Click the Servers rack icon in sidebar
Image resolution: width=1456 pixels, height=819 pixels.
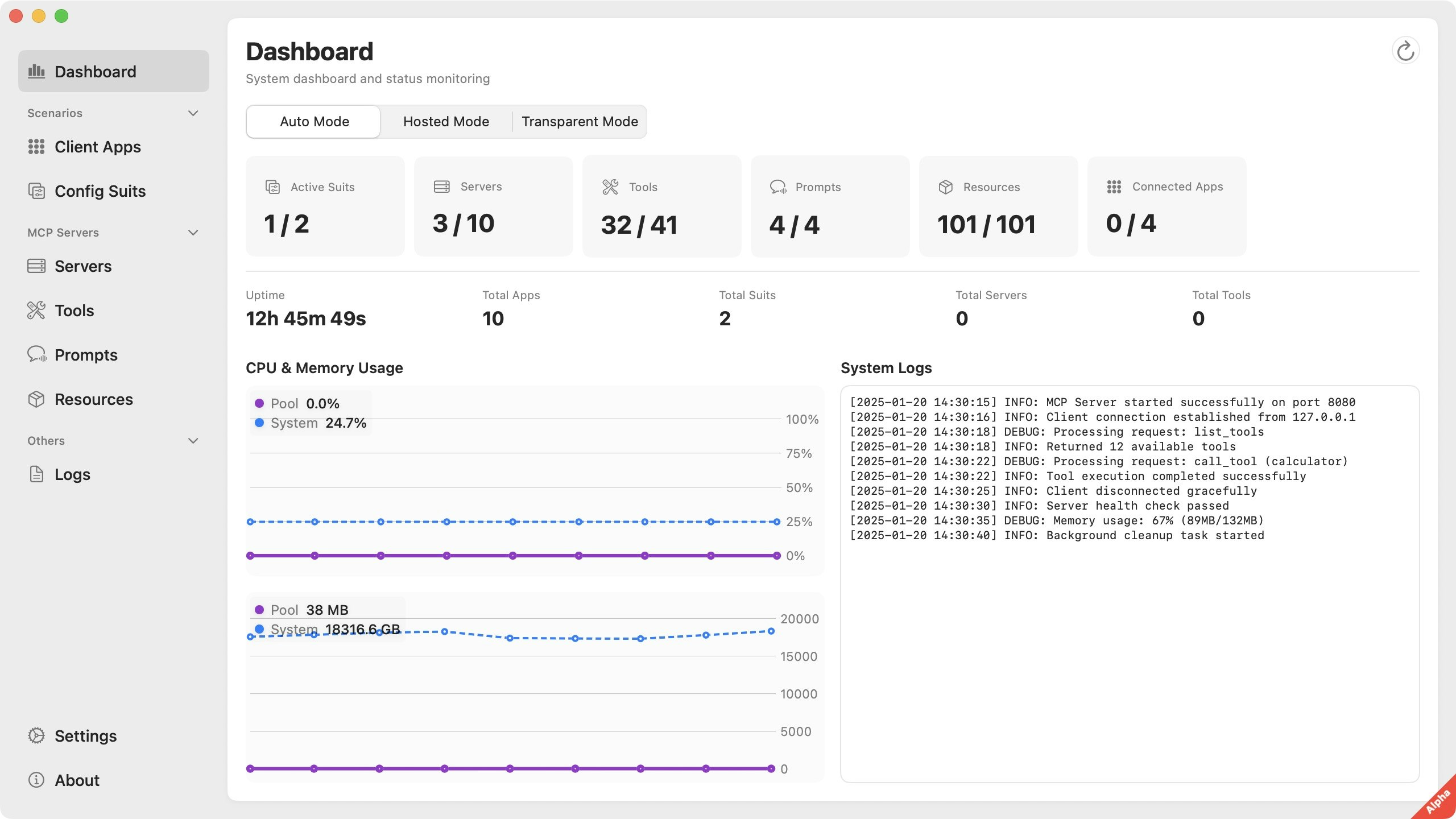[x=36, y=266]
